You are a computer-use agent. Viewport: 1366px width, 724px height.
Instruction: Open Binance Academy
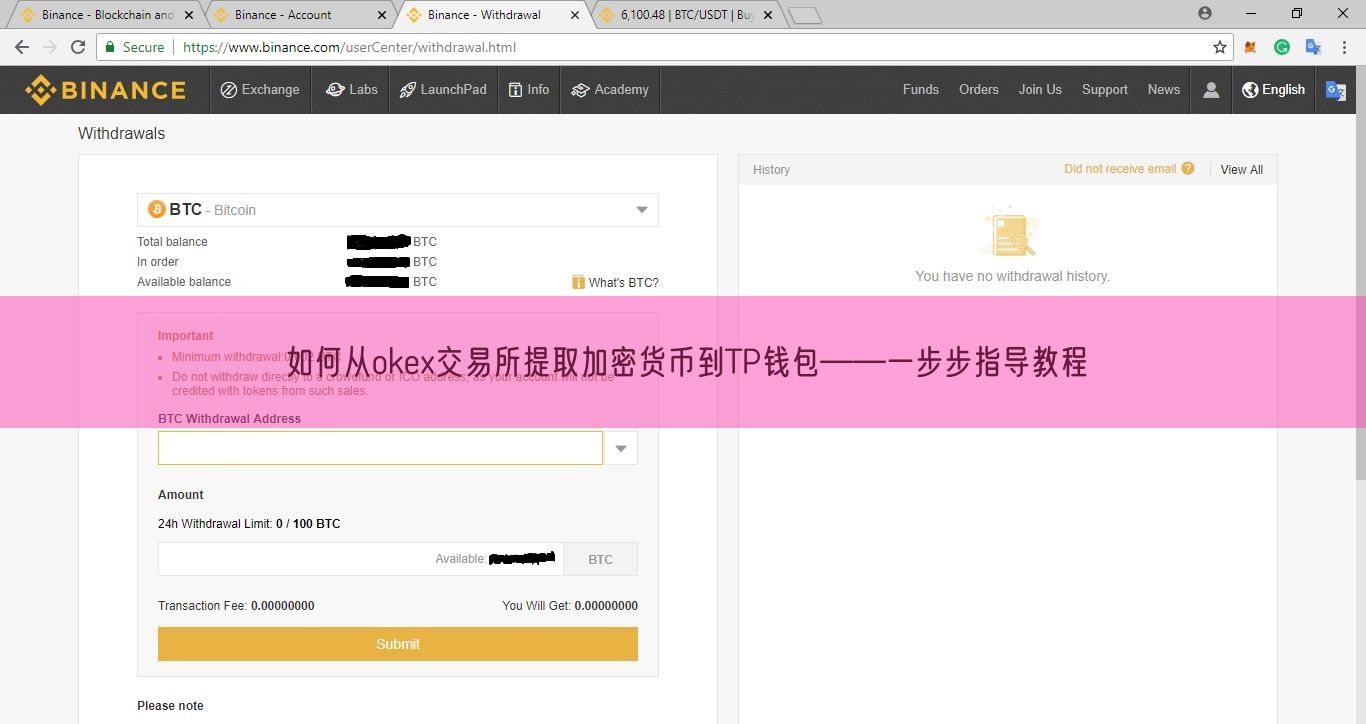(x=610, y=90)
